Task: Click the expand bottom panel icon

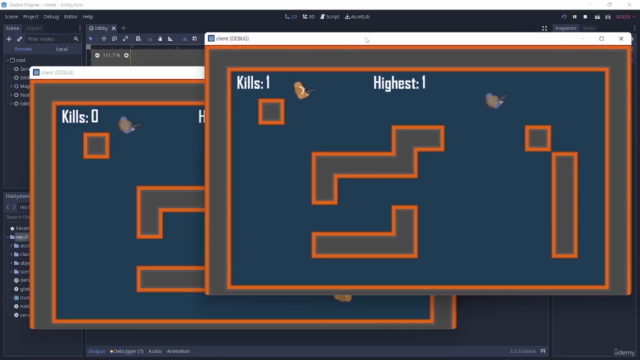Action: [543, 351]
